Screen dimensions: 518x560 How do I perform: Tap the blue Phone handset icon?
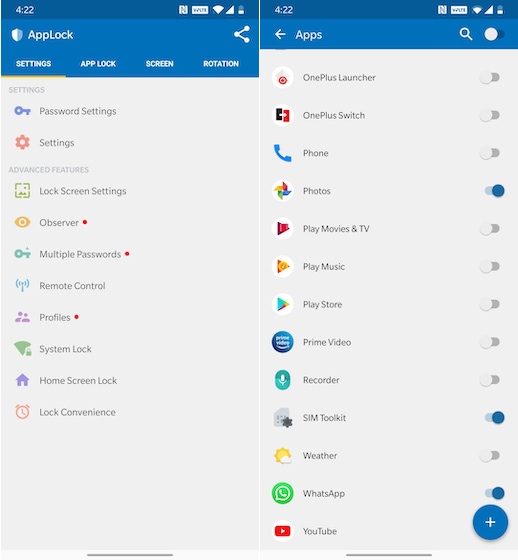coord(283,153)
